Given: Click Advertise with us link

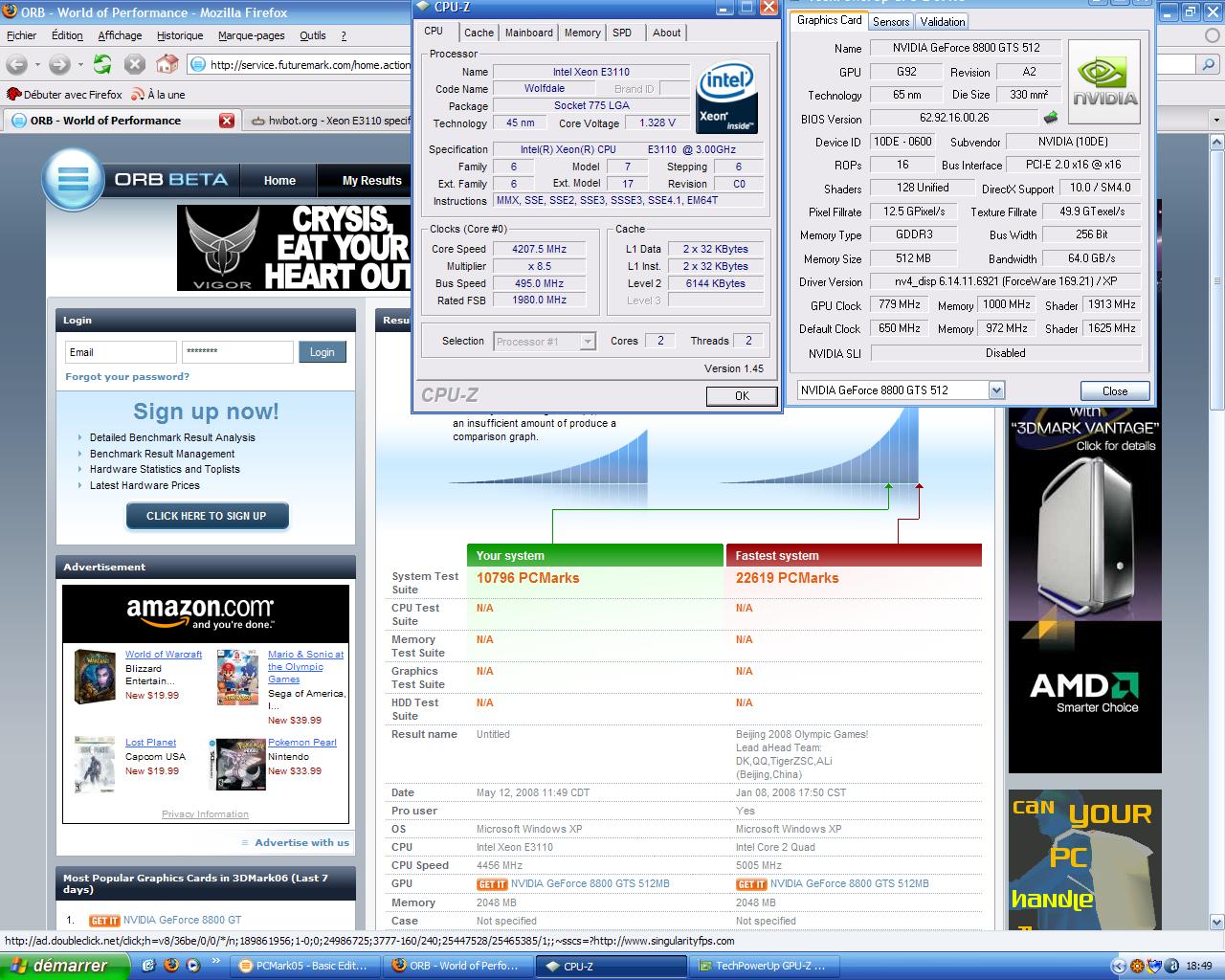Looking at the screenshot, I should tap(302, 842).
